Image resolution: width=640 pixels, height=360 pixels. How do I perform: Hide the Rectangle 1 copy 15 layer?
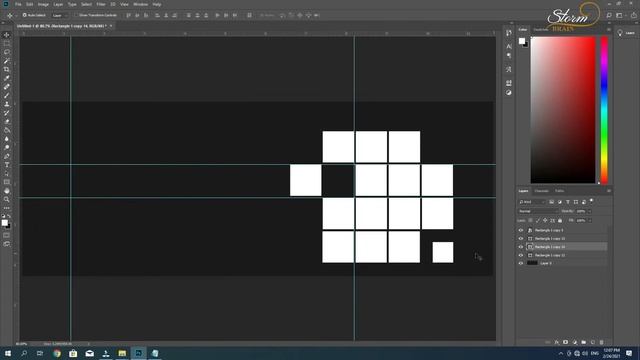pyautogui.click(x=521, y=238)
